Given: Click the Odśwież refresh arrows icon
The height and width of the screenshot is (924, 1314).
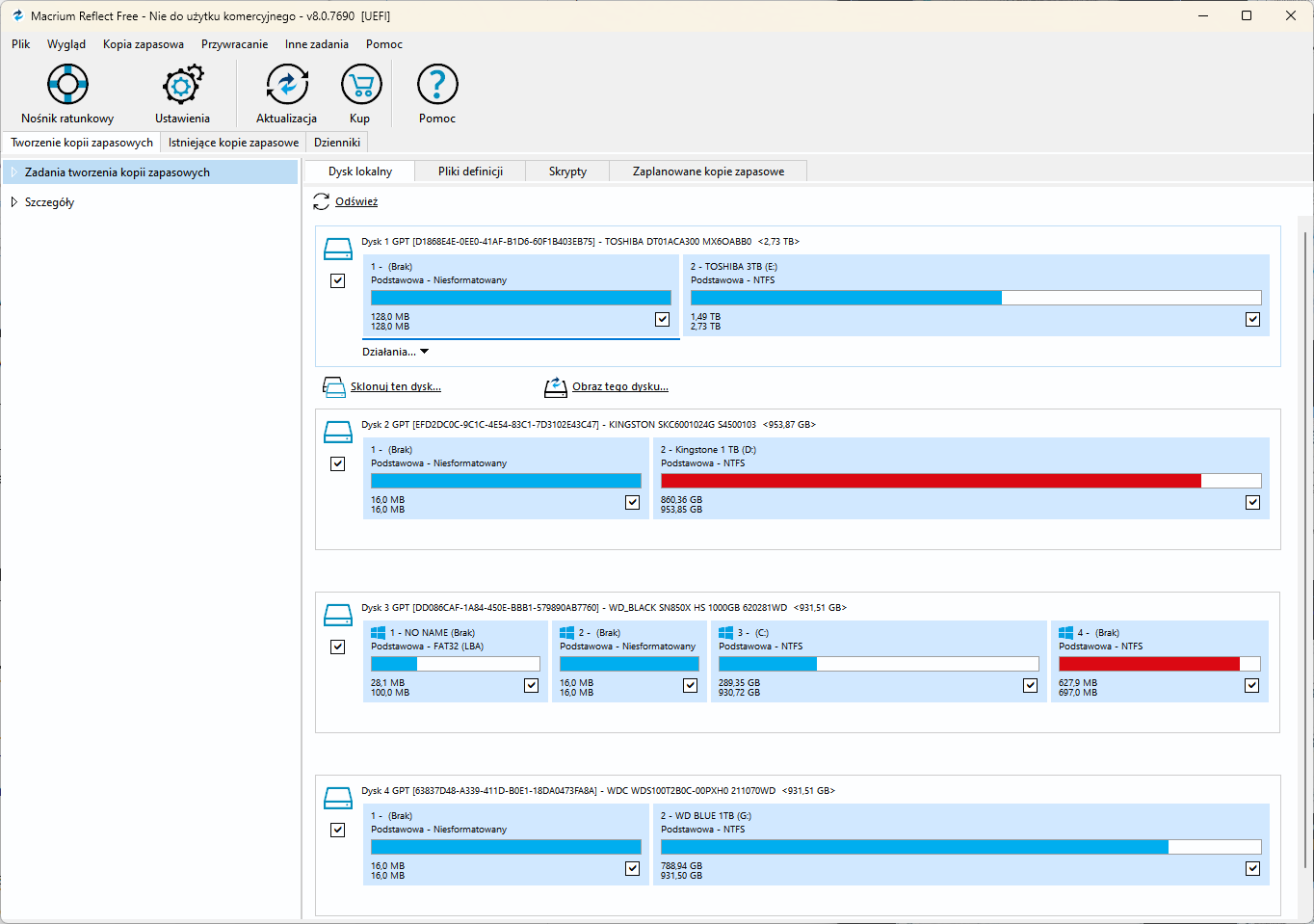Looking at the screenshot, I should pos(322,202).
